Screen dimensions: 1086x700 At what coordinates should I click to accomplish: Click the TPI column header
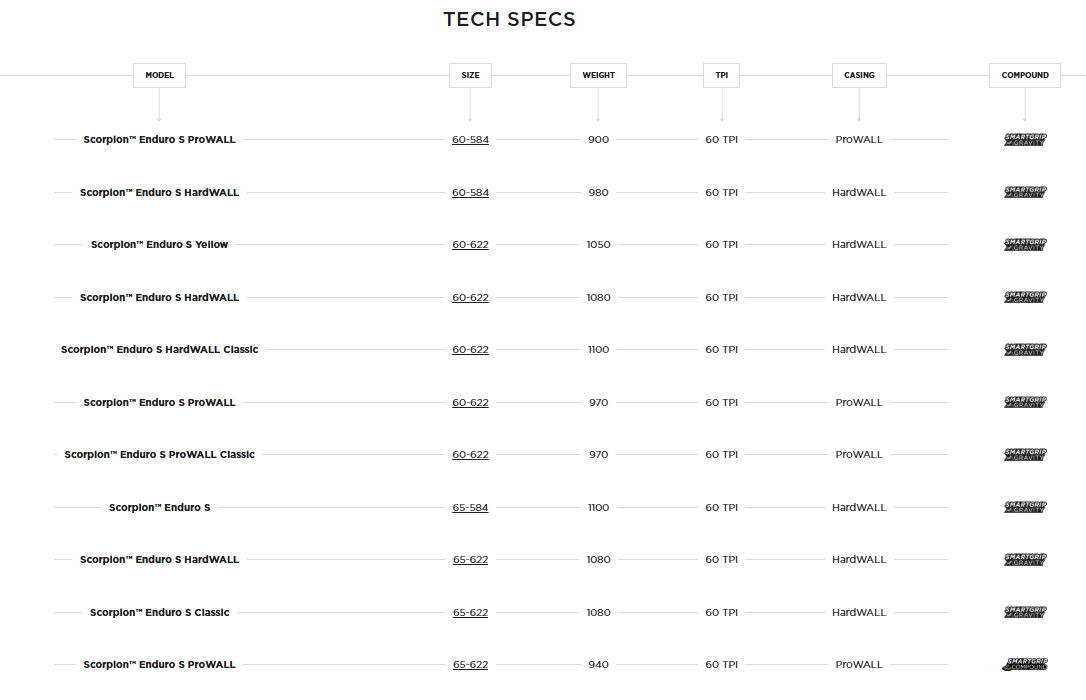pos(721,75)
